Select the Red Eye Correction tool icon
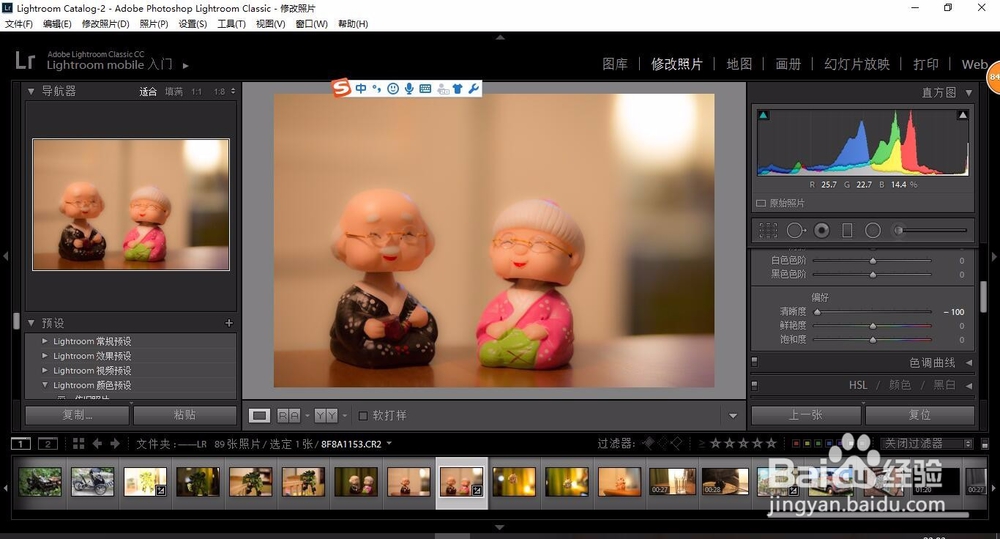Image resolution: width=1000 pixels, height=539 pixels. pyautogui.click(x=822, y=230)
